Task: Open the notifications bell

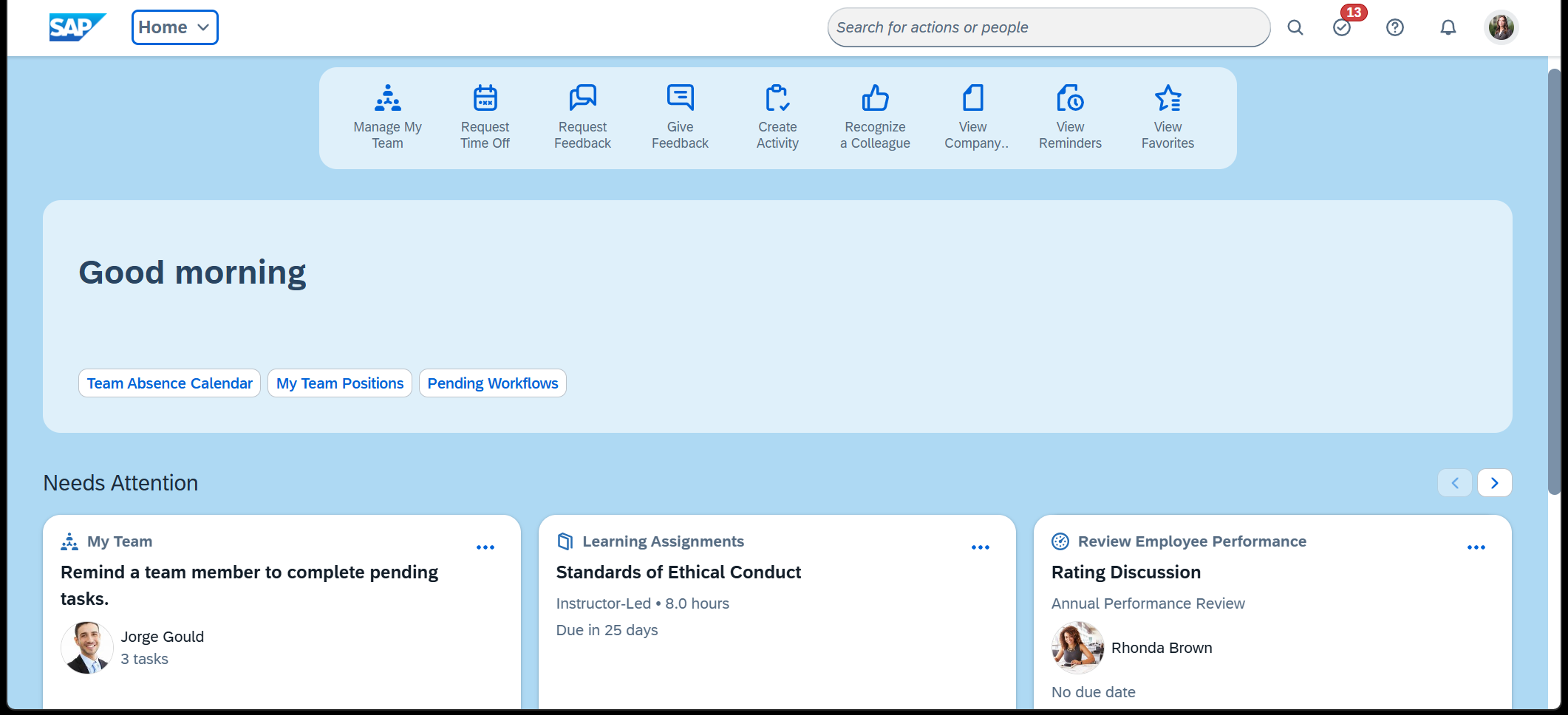Action: pyautogui.click(x=1448, y=27)
